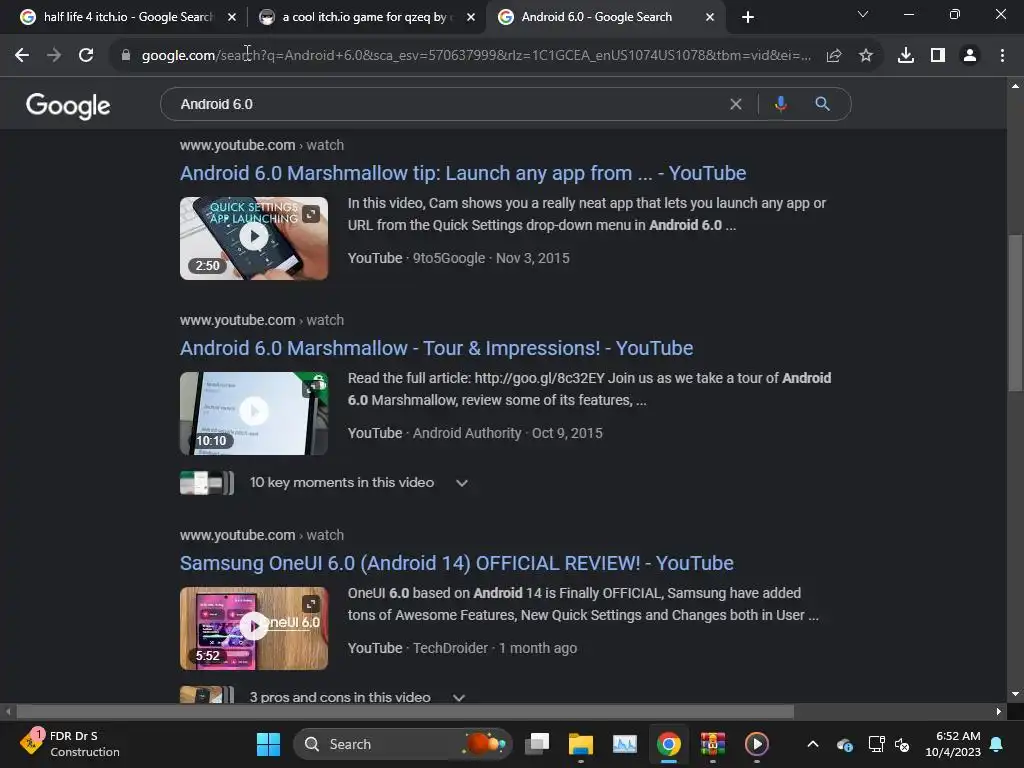Expand preview icon on Quick Settings thumbnail
Image resolution: width=1024 pixels, height=768 pixels.
(x=312, y=214)
